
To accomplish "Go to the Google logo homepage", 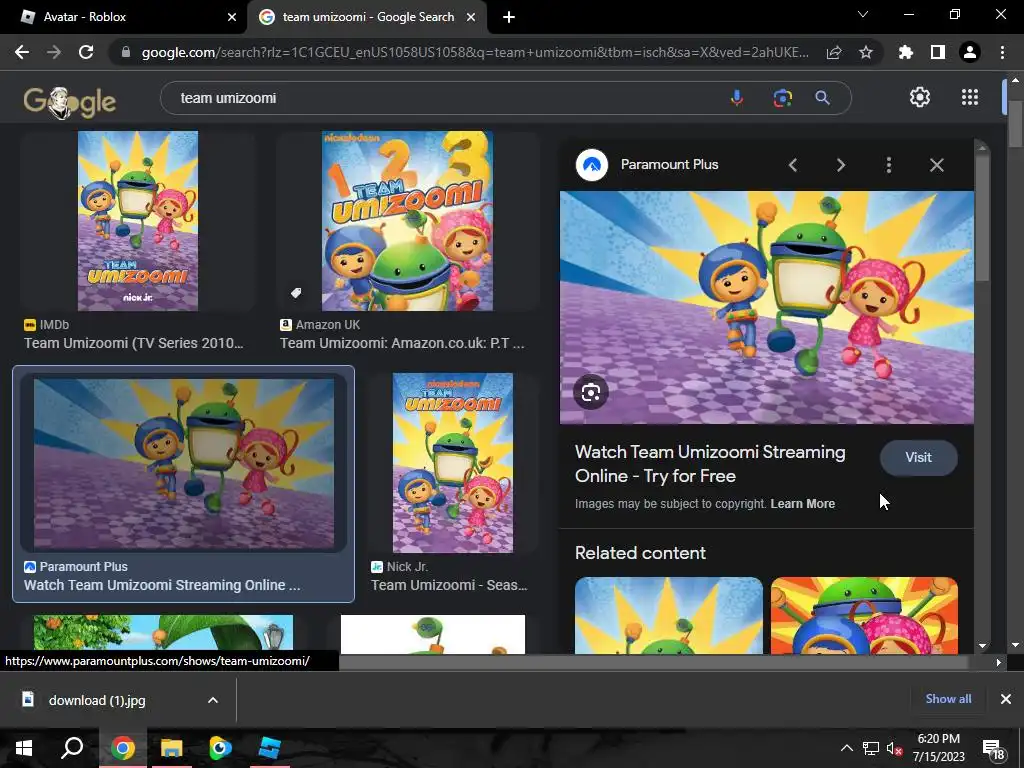I will click(x=70, y=102).
